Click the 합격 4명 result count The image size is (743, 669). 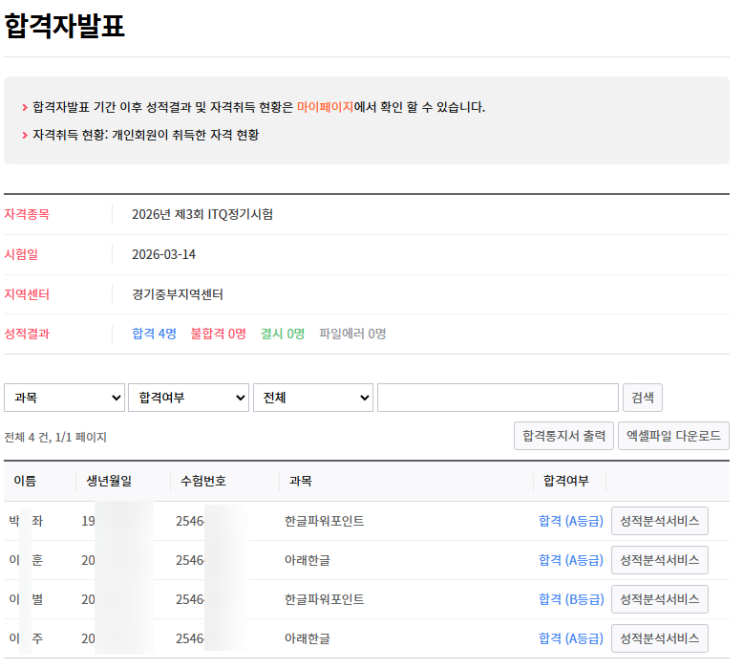pos(154,334)
